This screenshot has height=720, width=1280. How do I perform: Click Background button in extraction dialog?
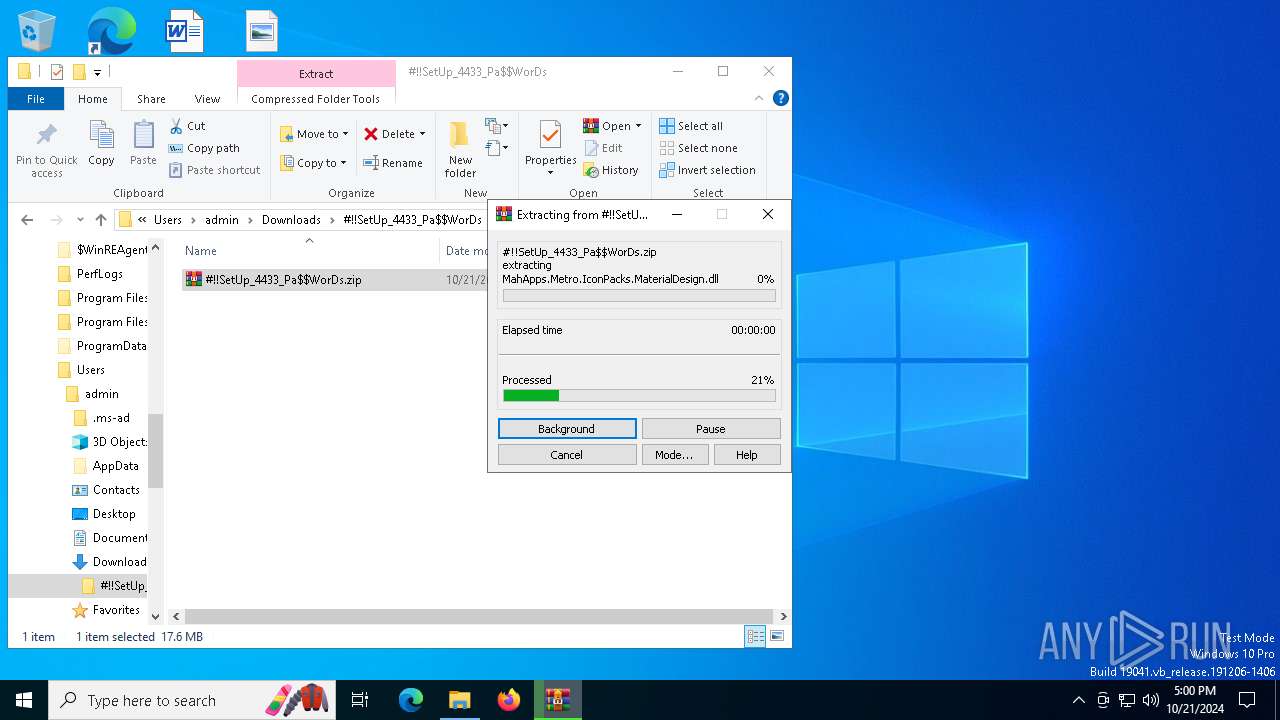pos(567,428)
